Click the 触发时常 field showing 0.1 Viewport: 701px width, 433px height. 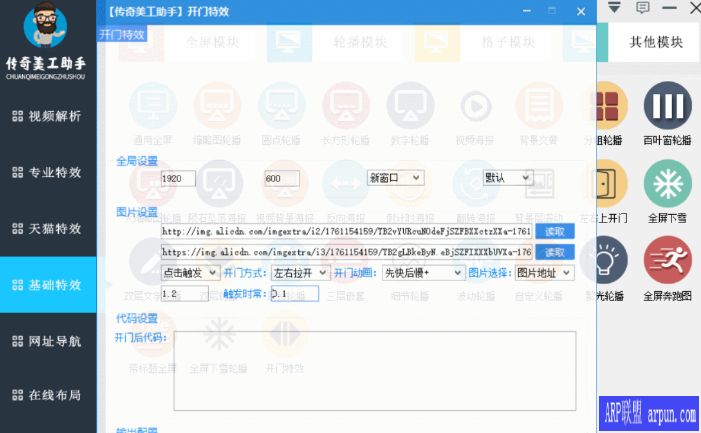click(x=295, y=294)
